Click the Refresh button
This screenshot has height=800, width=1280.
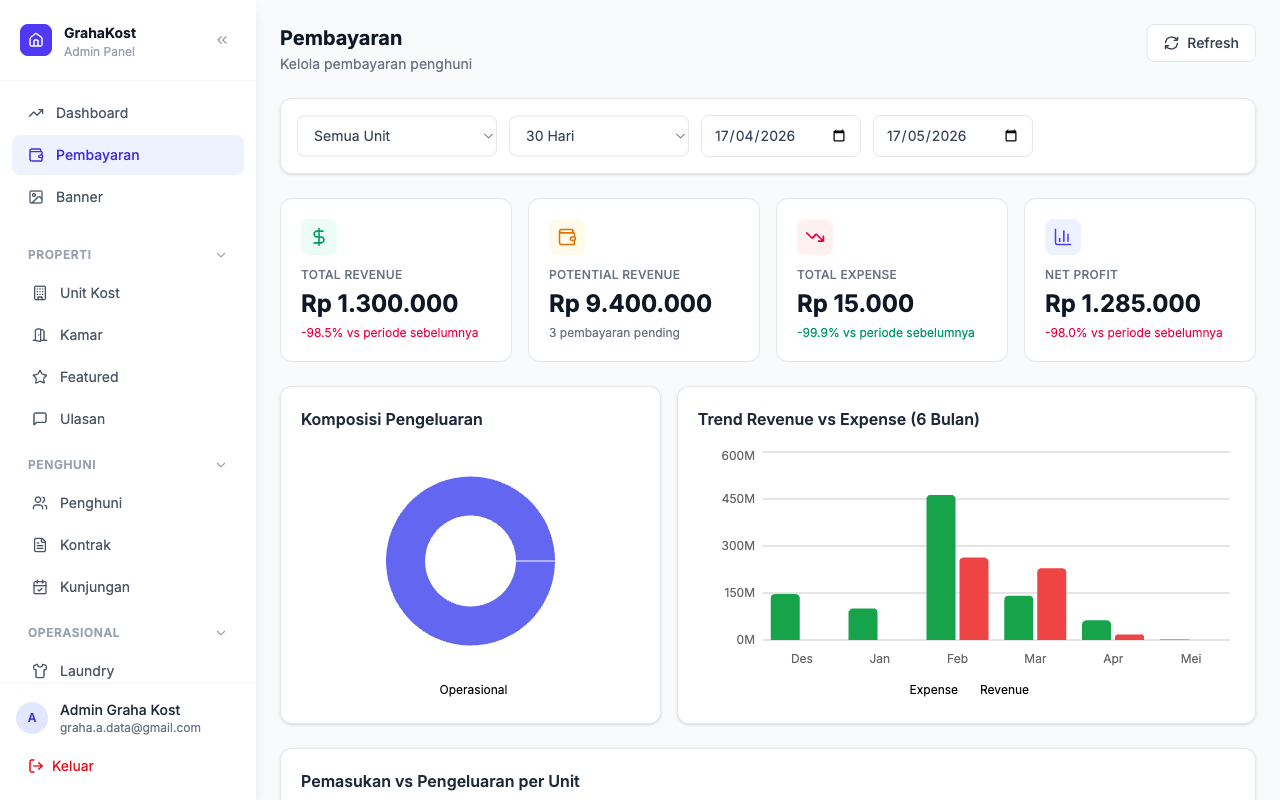pyautogui.click(x=1201, y=43)
